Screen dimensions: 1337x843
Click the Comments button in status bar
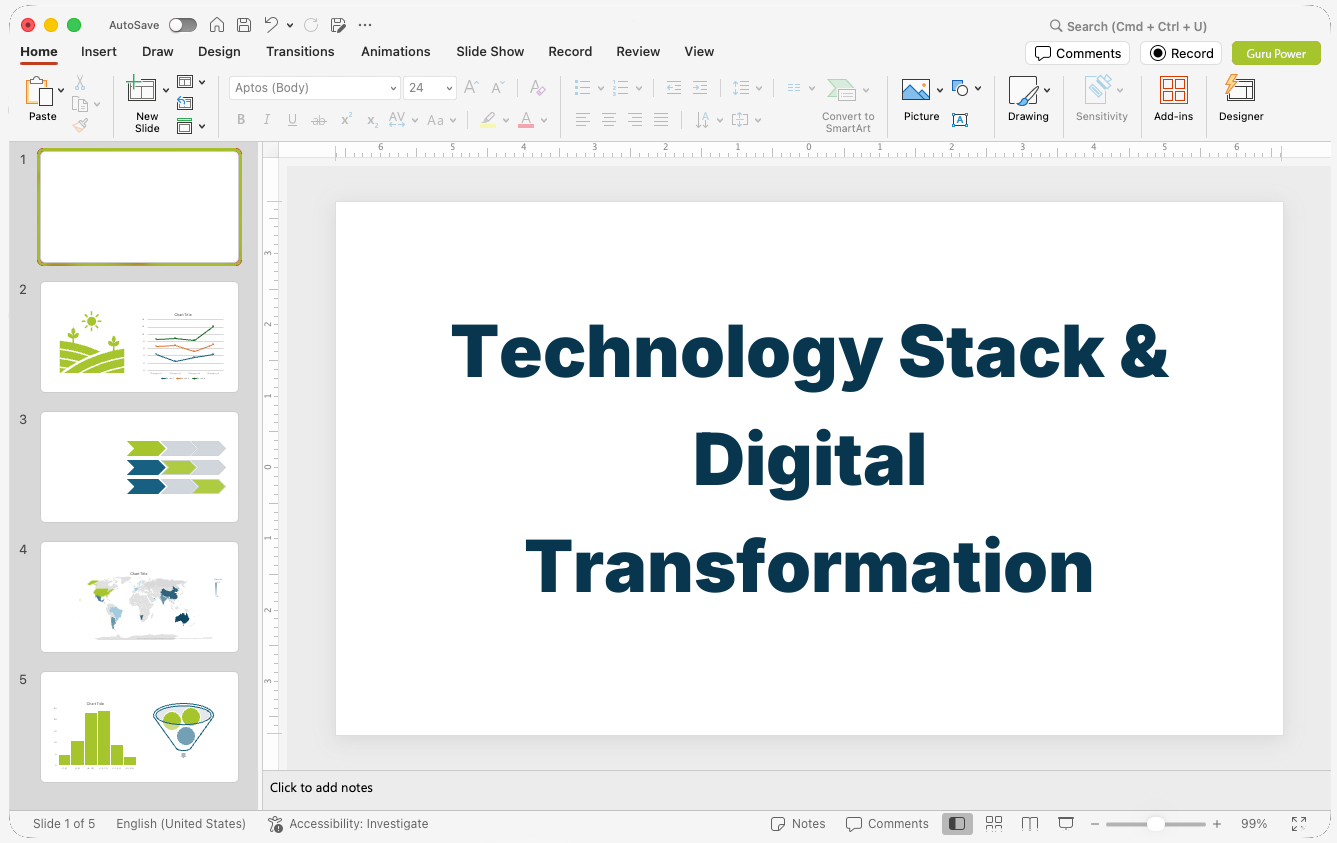tap(887, 824)
